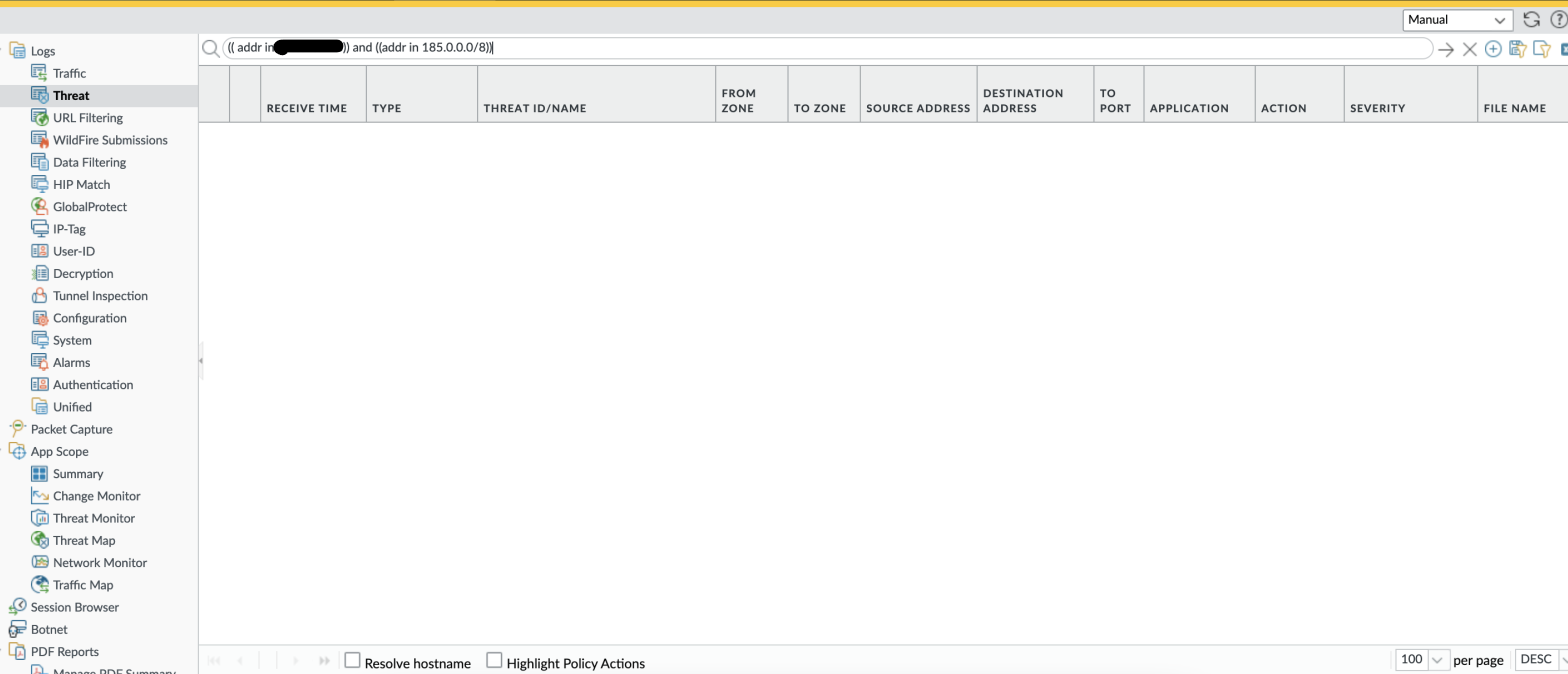Apply the filter with the arrow icon

pos(1446,49)
